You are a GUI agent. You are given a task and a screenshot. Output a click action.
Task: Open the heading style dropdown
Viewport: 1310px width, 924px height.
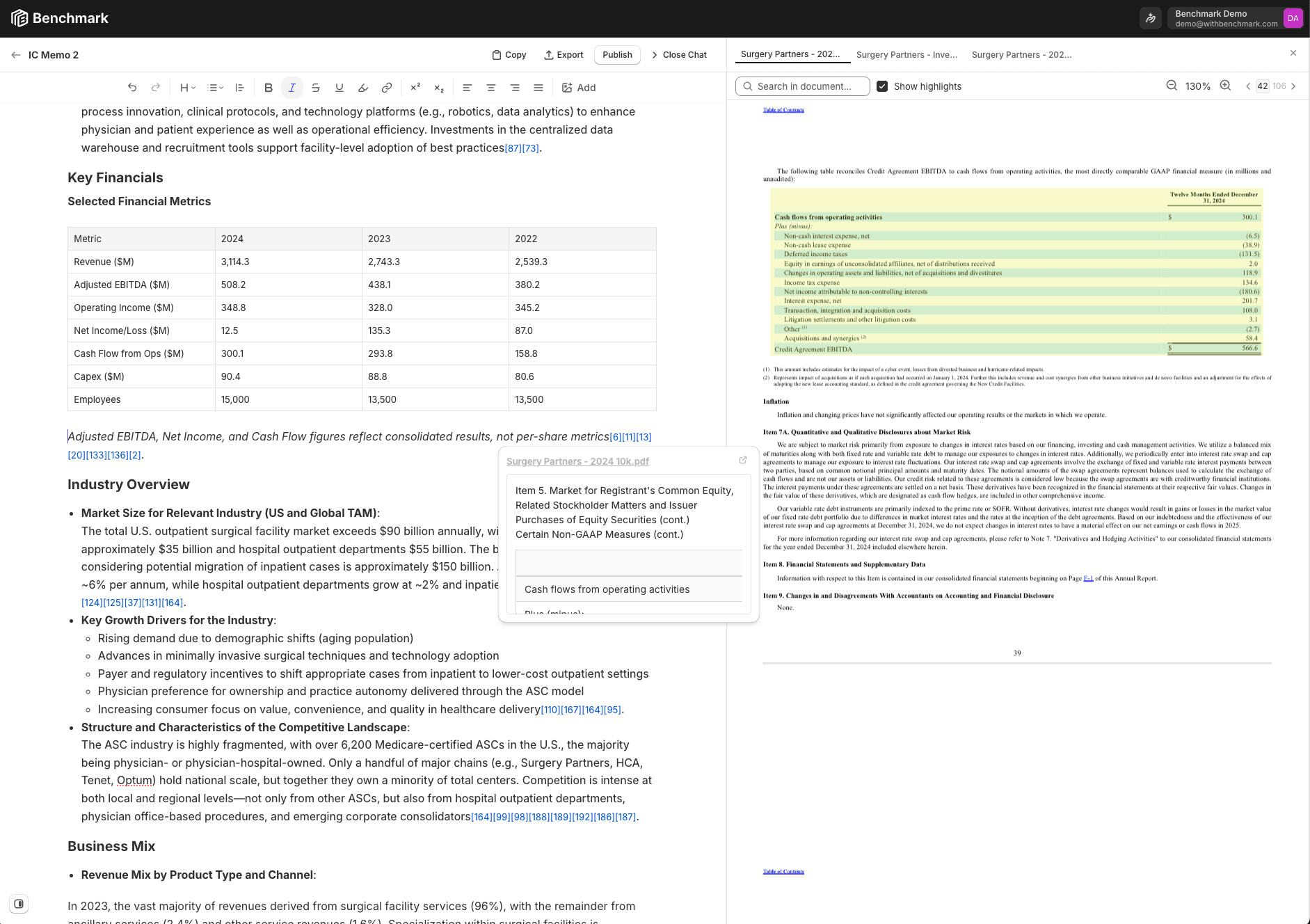click(x=188, y=88)
